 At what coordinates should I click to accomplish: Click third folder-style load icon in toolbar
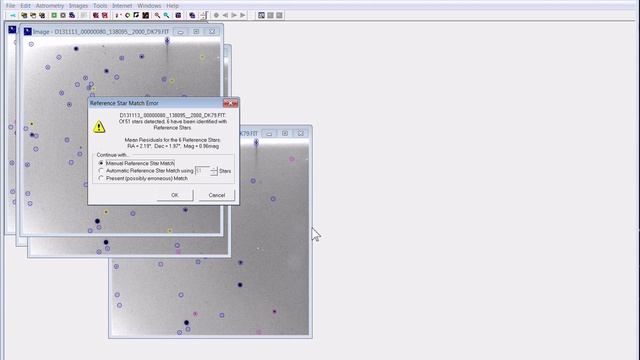coord(42,15)
